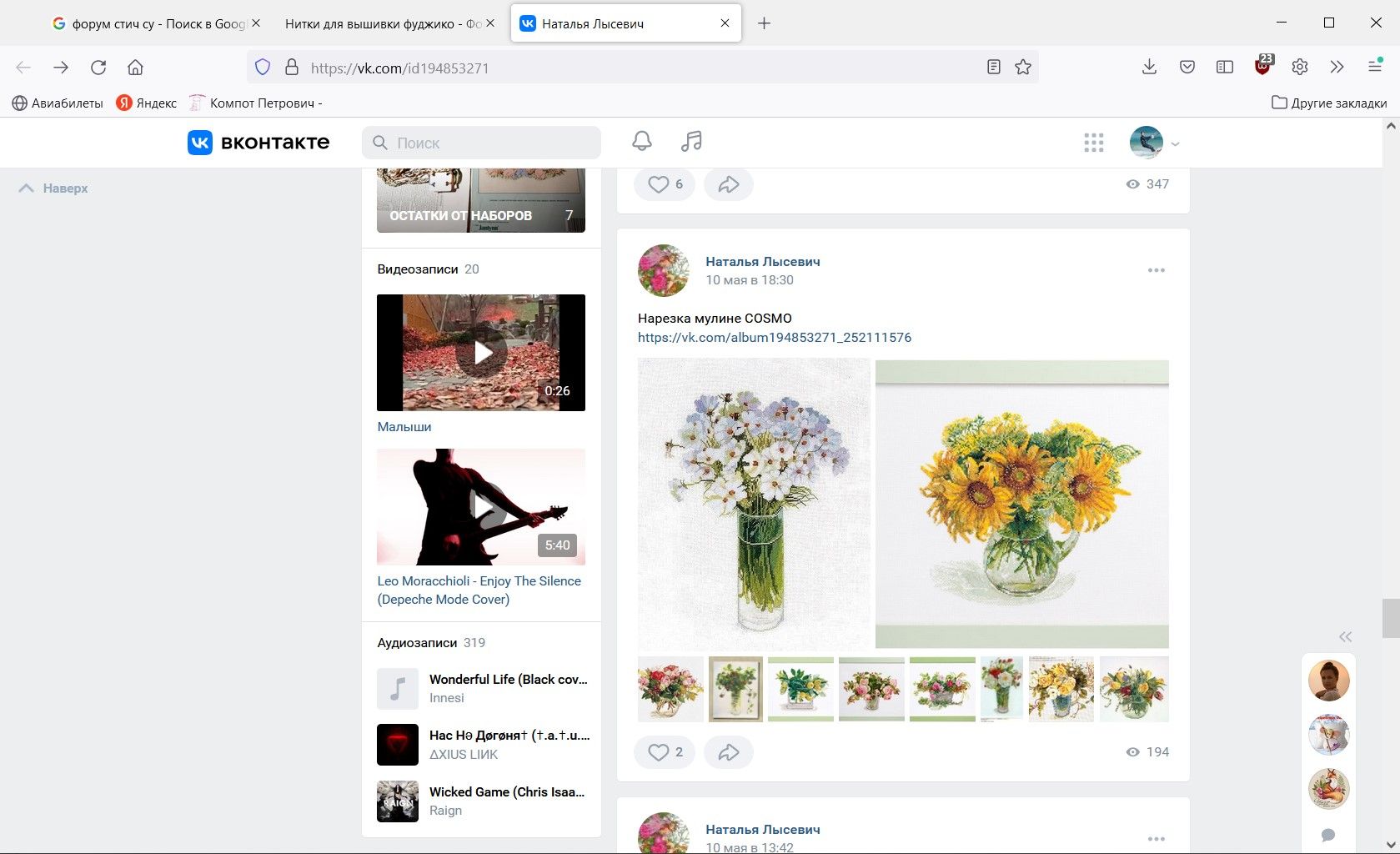Open the sunflower bouquet image
The width and height of the screenshot is (1400, 854).
(1021, 504)
